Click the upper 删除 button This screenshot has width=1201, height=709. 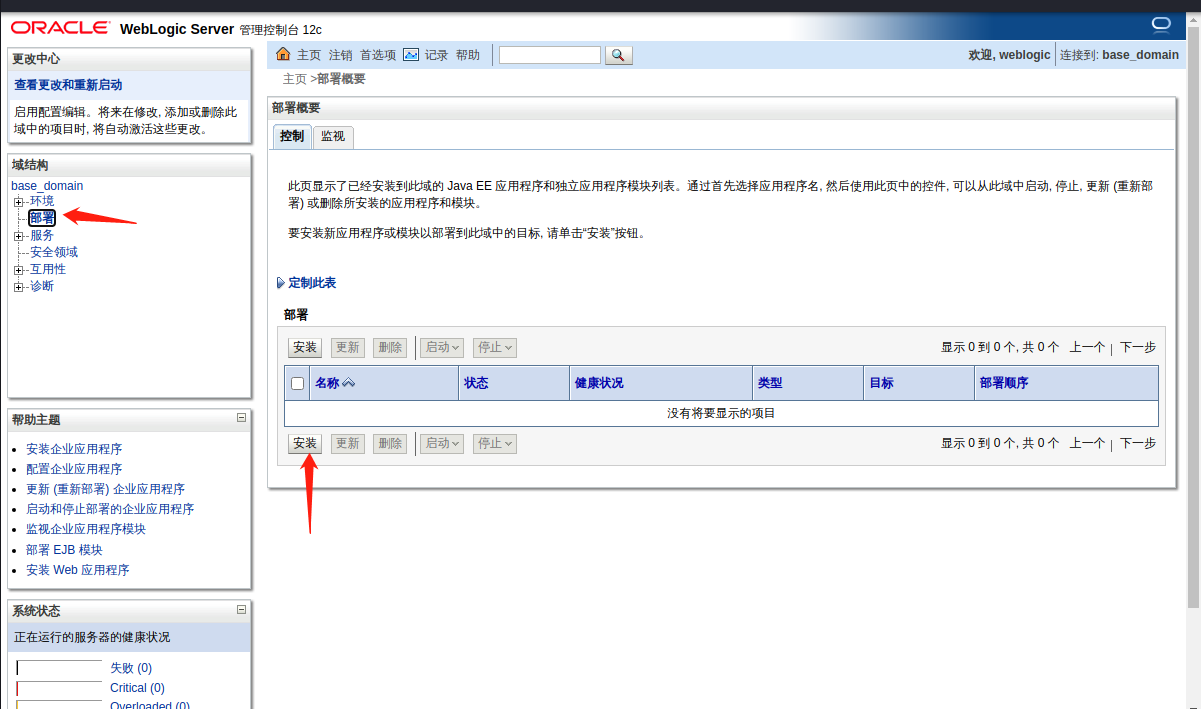(390, 347)
